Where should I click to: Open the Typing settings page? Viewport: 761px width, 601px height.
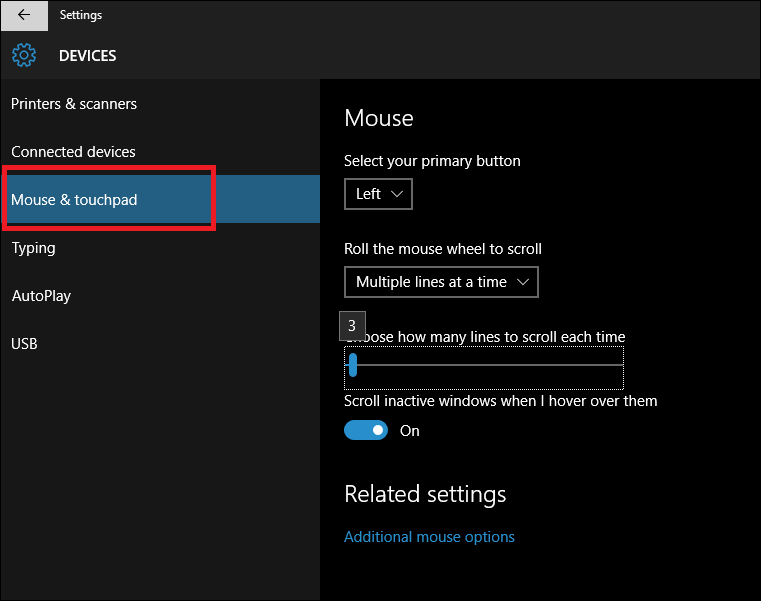tap(33, 248)
